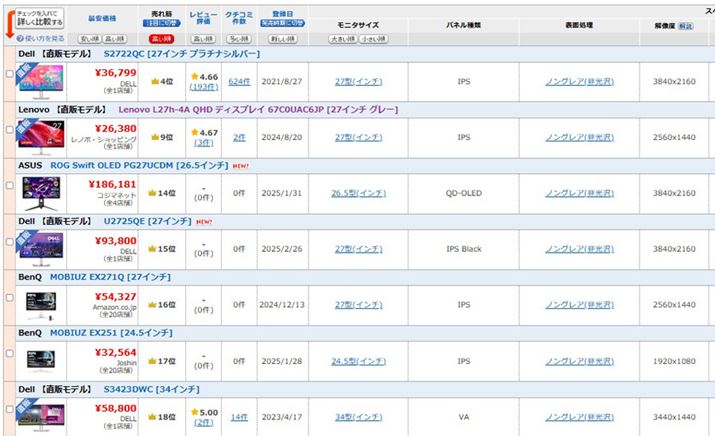The width and height of the screenshot is (715, 436).
Task: Click the レビュー評価 column header
Action: coord(203,18)
